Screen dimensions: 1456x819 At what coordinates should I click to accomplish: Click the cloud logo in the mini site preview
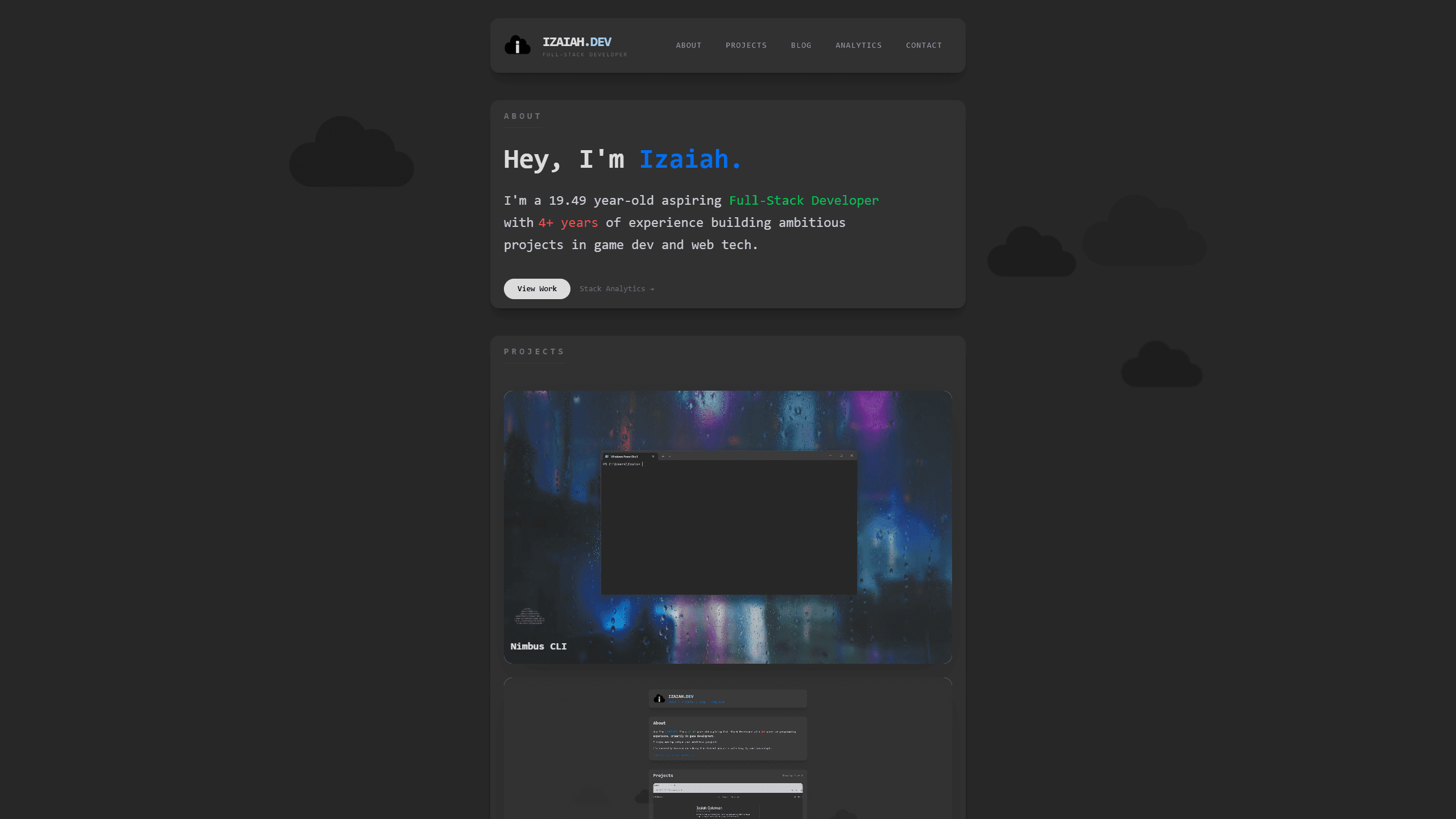659,698
